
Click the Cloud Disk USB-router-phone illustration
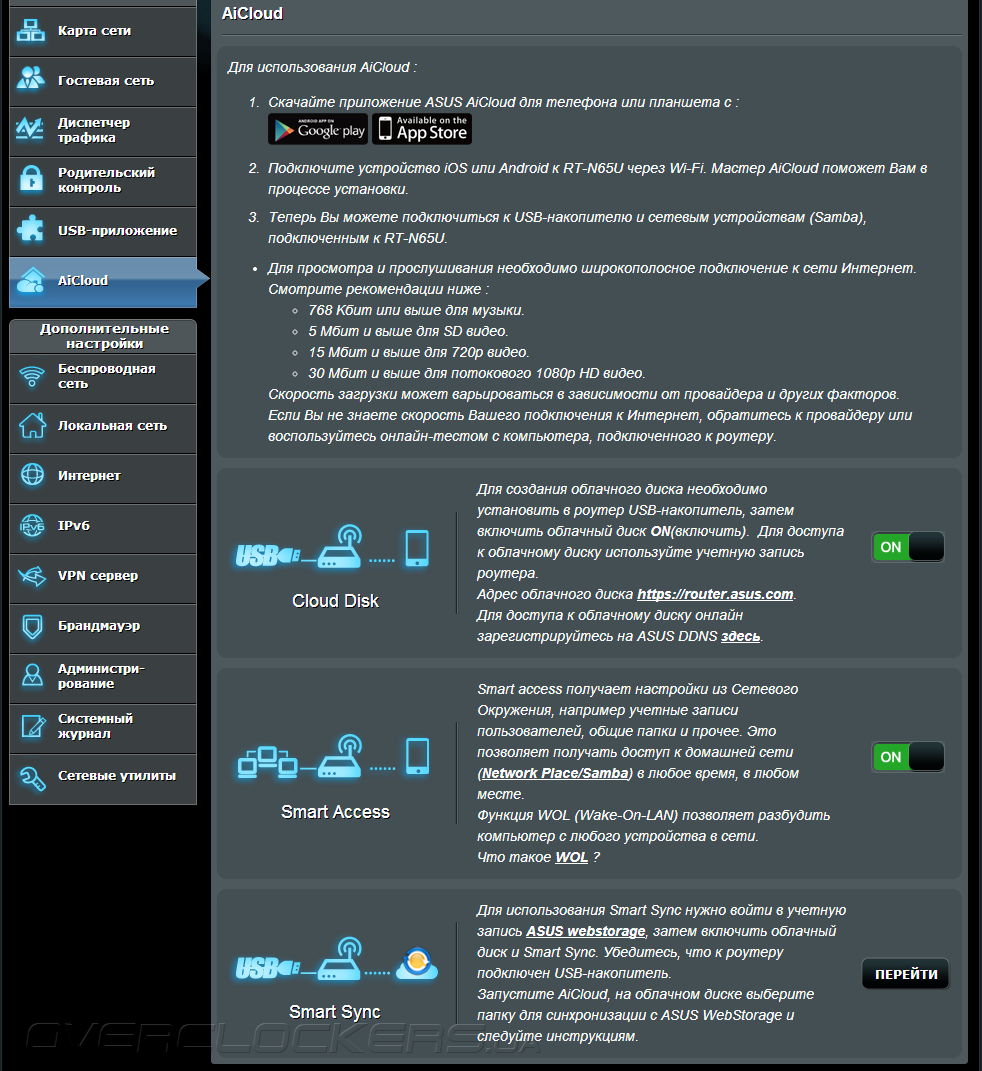(x=333, y=548)
